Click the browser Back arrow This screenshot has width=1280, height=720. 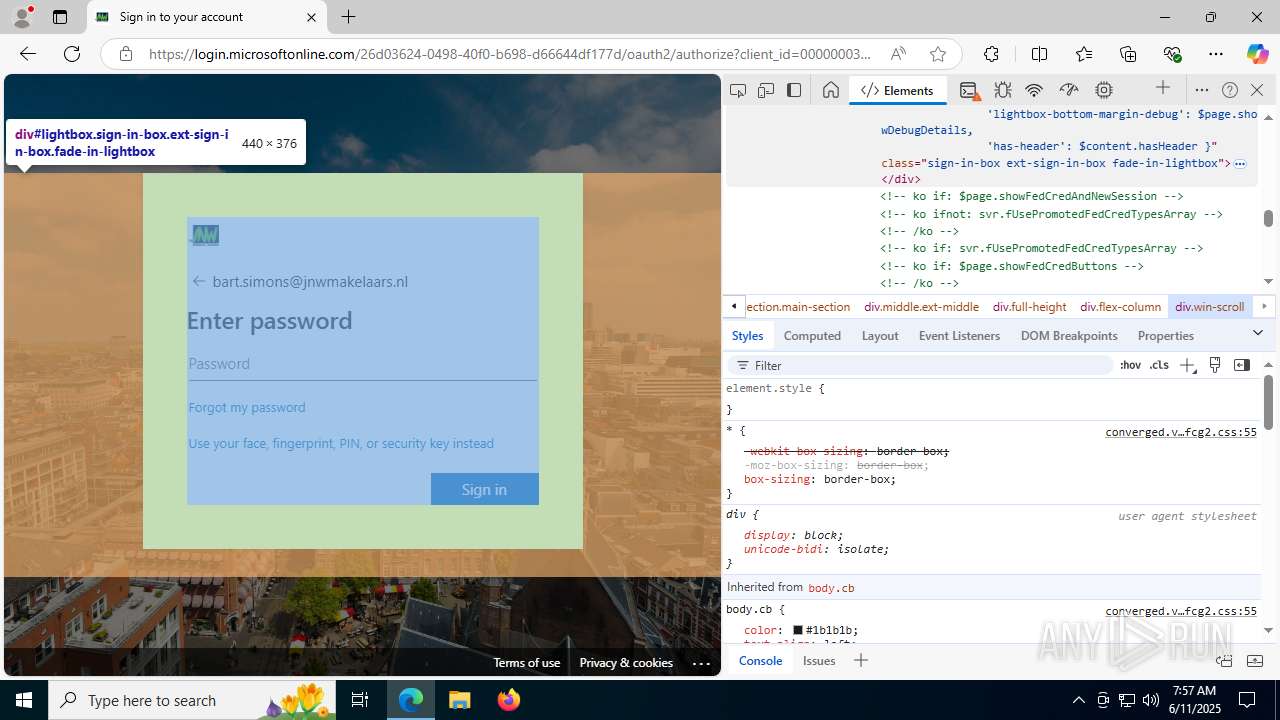point(28,54)
